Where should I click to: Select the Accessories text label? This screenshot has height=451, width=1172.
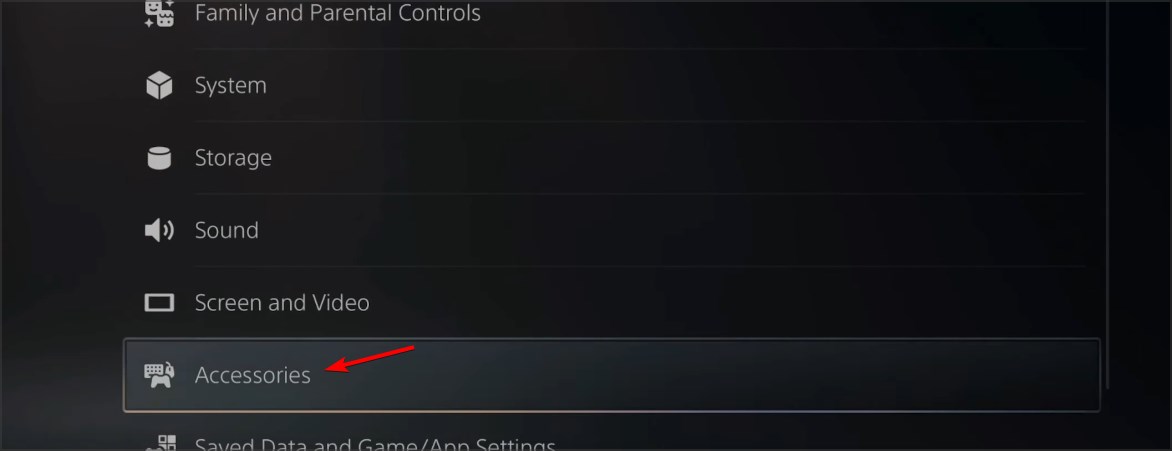tap(253, 375)
